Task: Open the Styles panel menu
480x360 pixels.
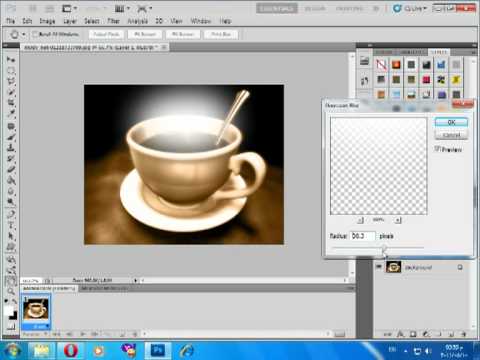Action: click(x=473, y=52)
